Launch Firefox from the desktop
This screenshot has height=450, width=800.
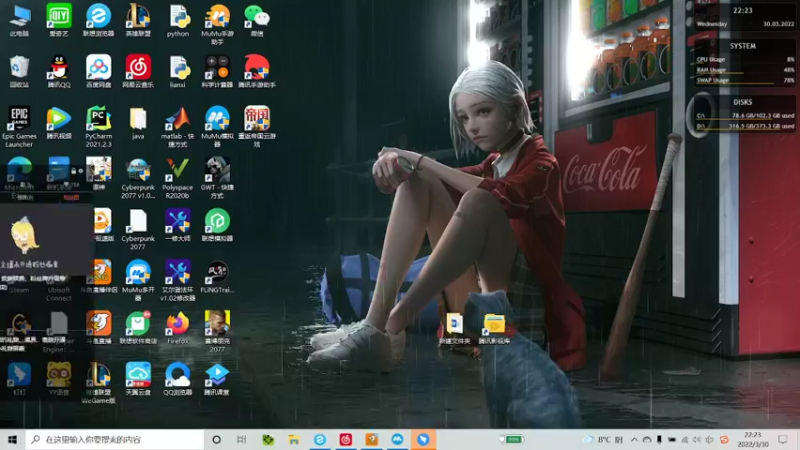[178, 328]
